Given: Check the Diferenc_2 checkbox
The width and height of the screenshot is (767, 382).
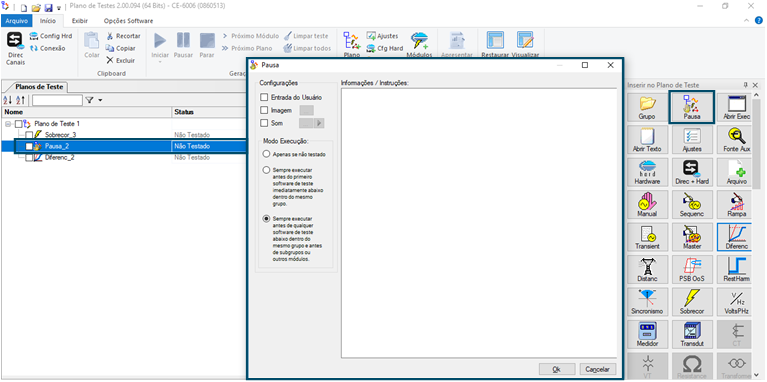Looking at the screenshot, I should pyautogui.click(x=29, y=157).
